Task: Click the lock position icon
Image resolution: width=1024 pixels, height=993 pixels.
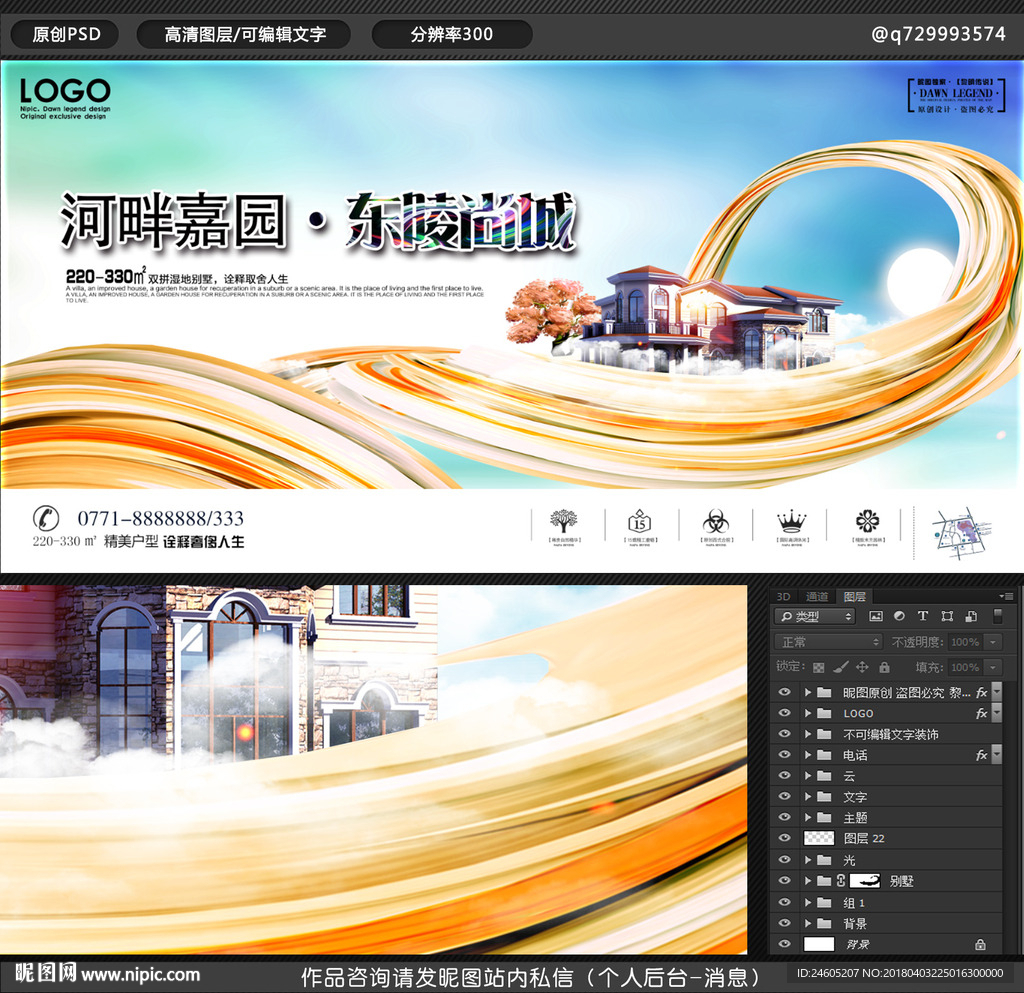Action: pos(862,667)
